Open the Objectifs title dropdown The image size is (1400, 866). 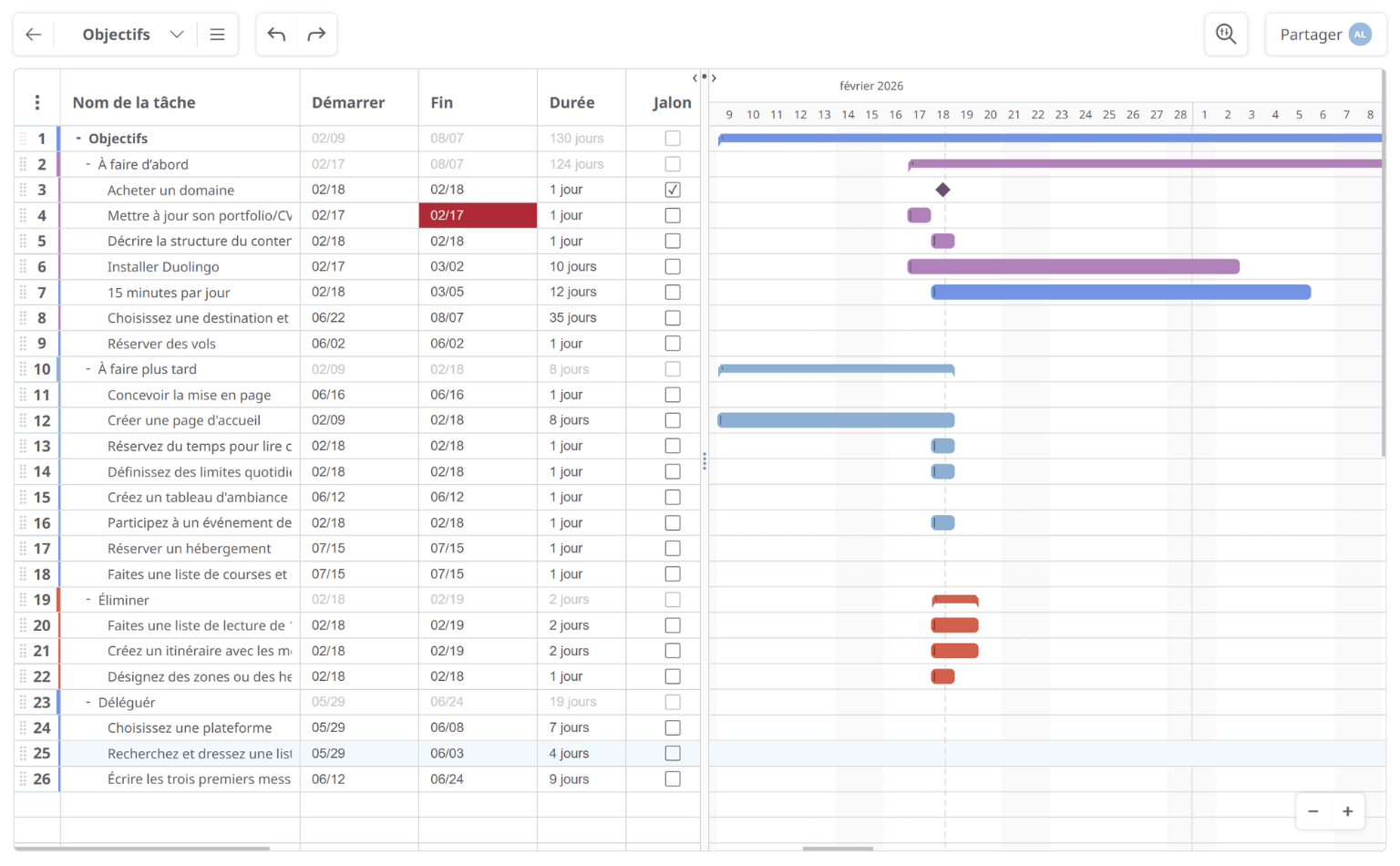click(177, 34)
